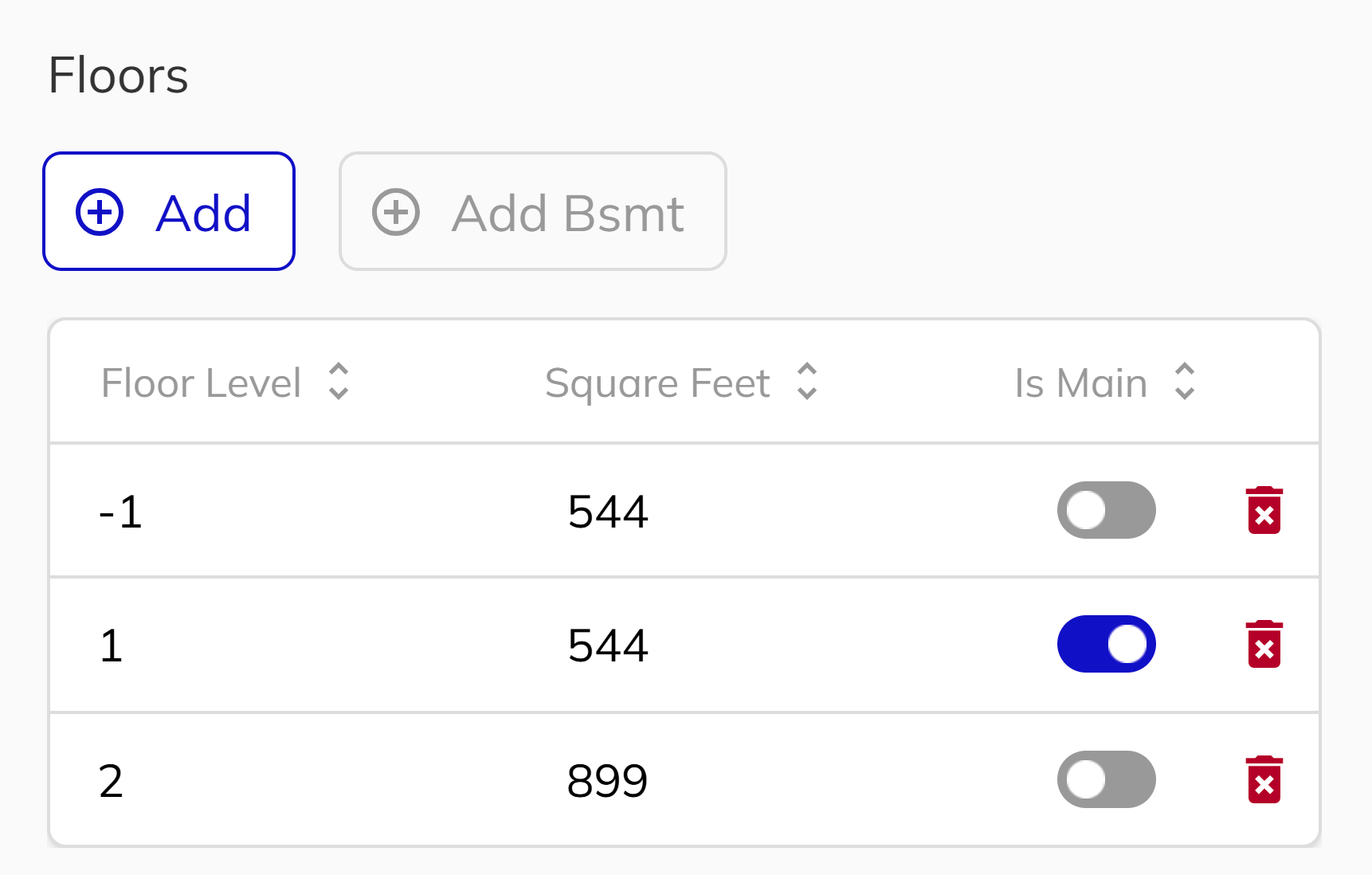Disable Is Main on floor level 1

coord(1106,644)
